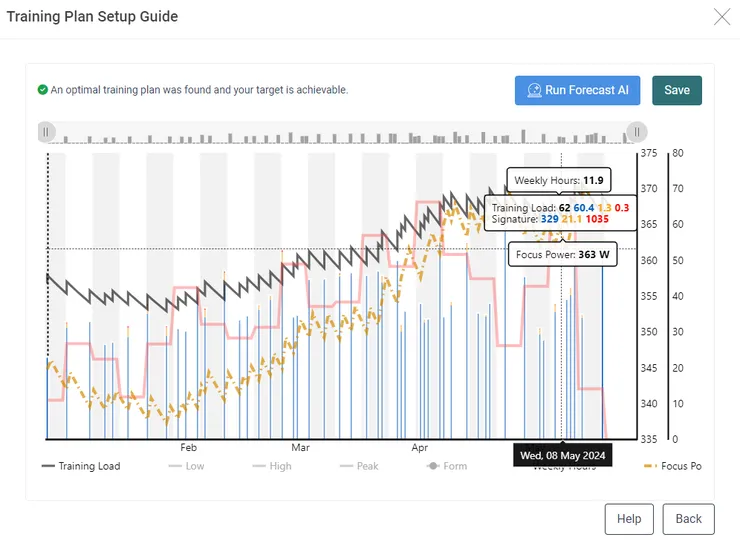This screenshot has height=540, width=740.
Task: Open Help for the setup guide
Action: click(x=629, y=519)
